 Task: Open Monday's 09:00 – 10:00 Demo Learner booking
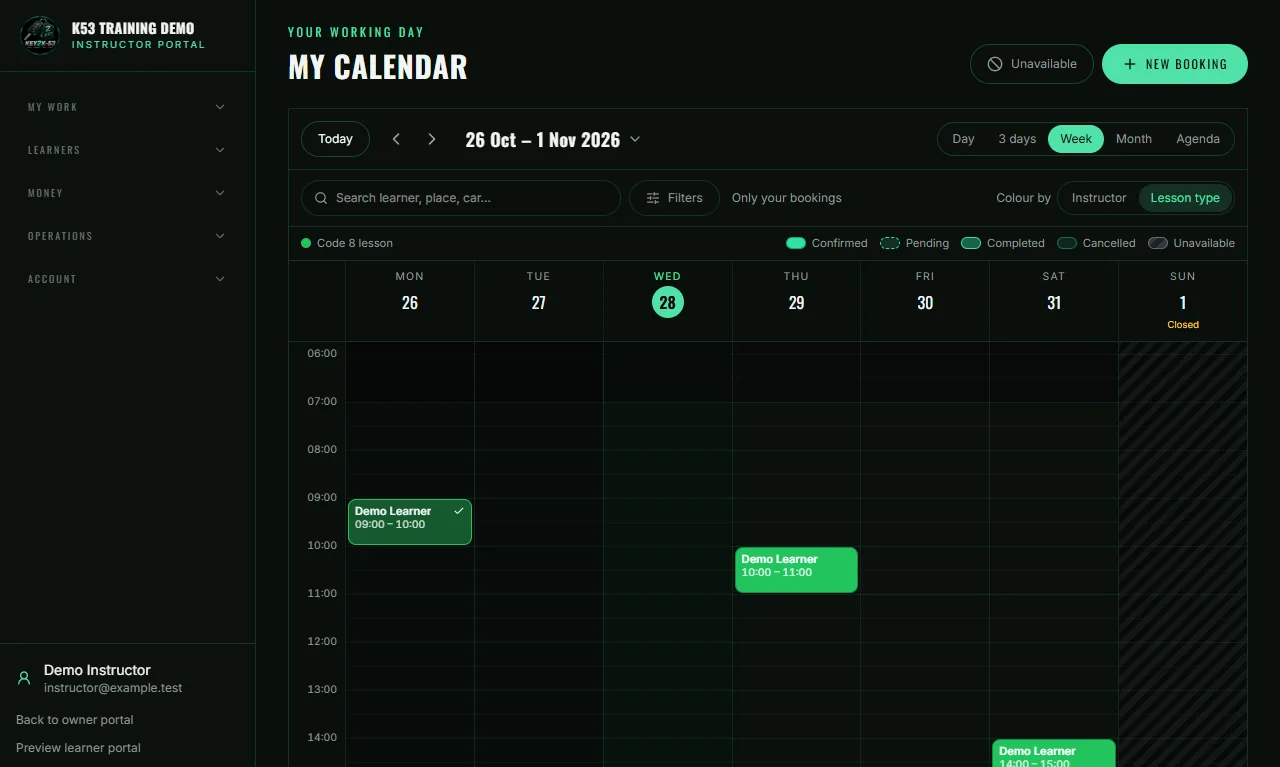tap(410, 522)
